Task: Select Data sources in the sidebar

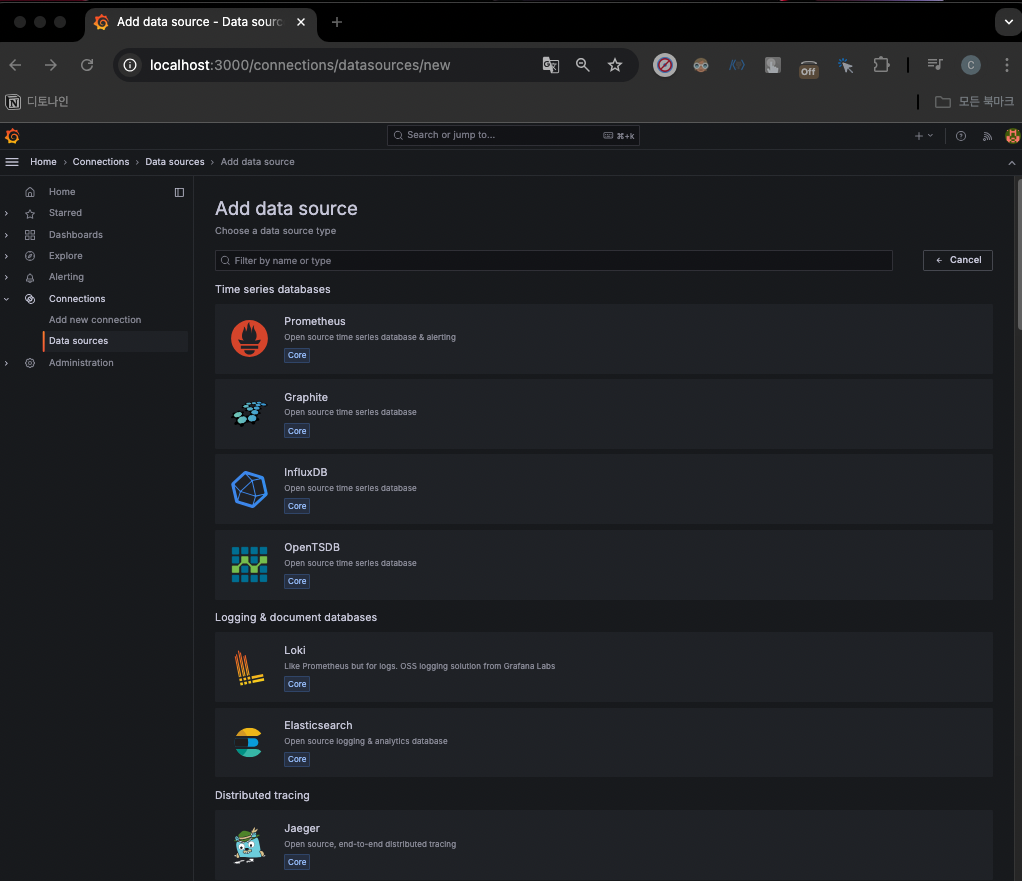Action: tap(116, 341)
